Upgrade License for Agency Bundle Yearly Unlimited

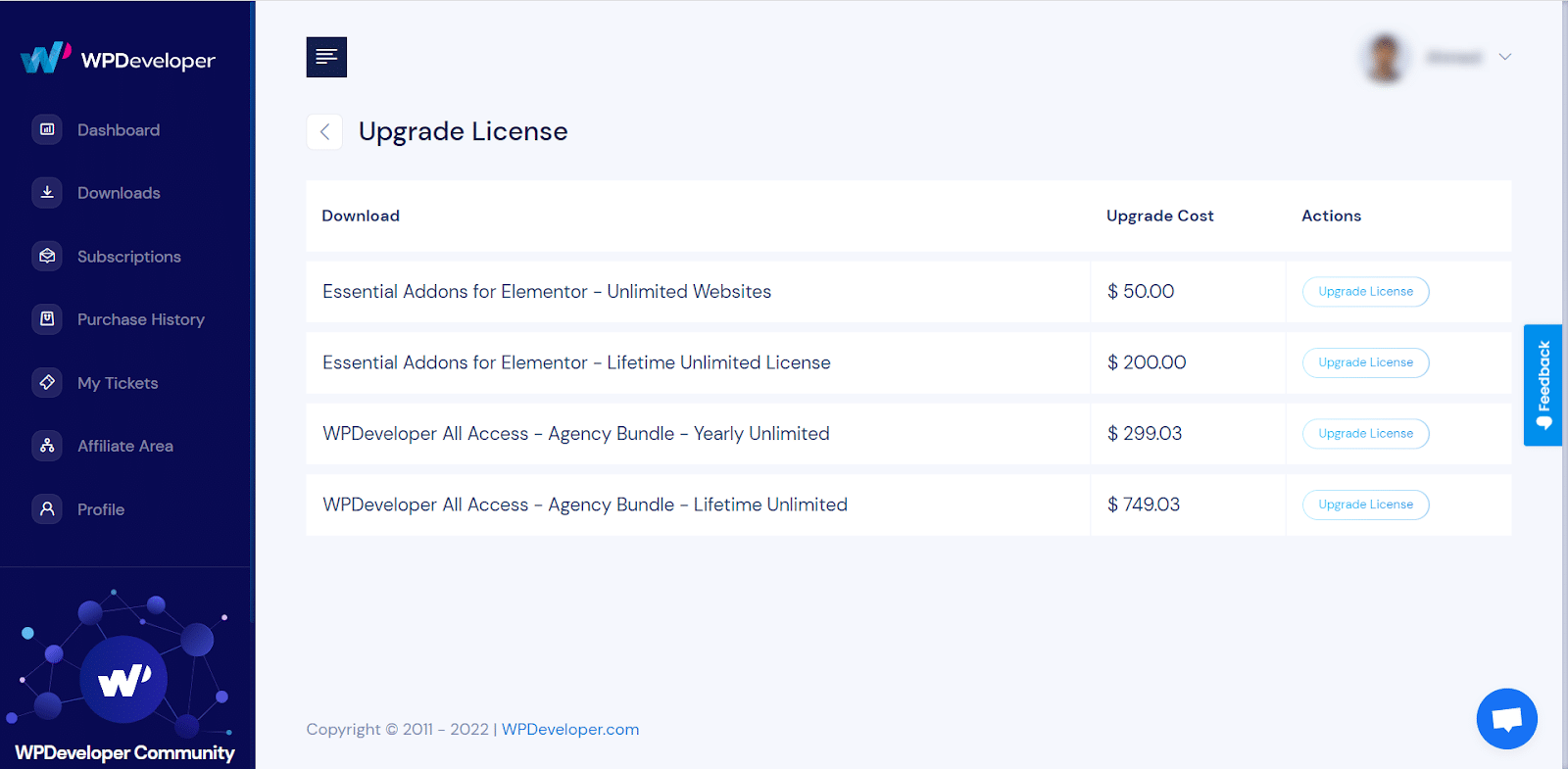click(1365, 433)
